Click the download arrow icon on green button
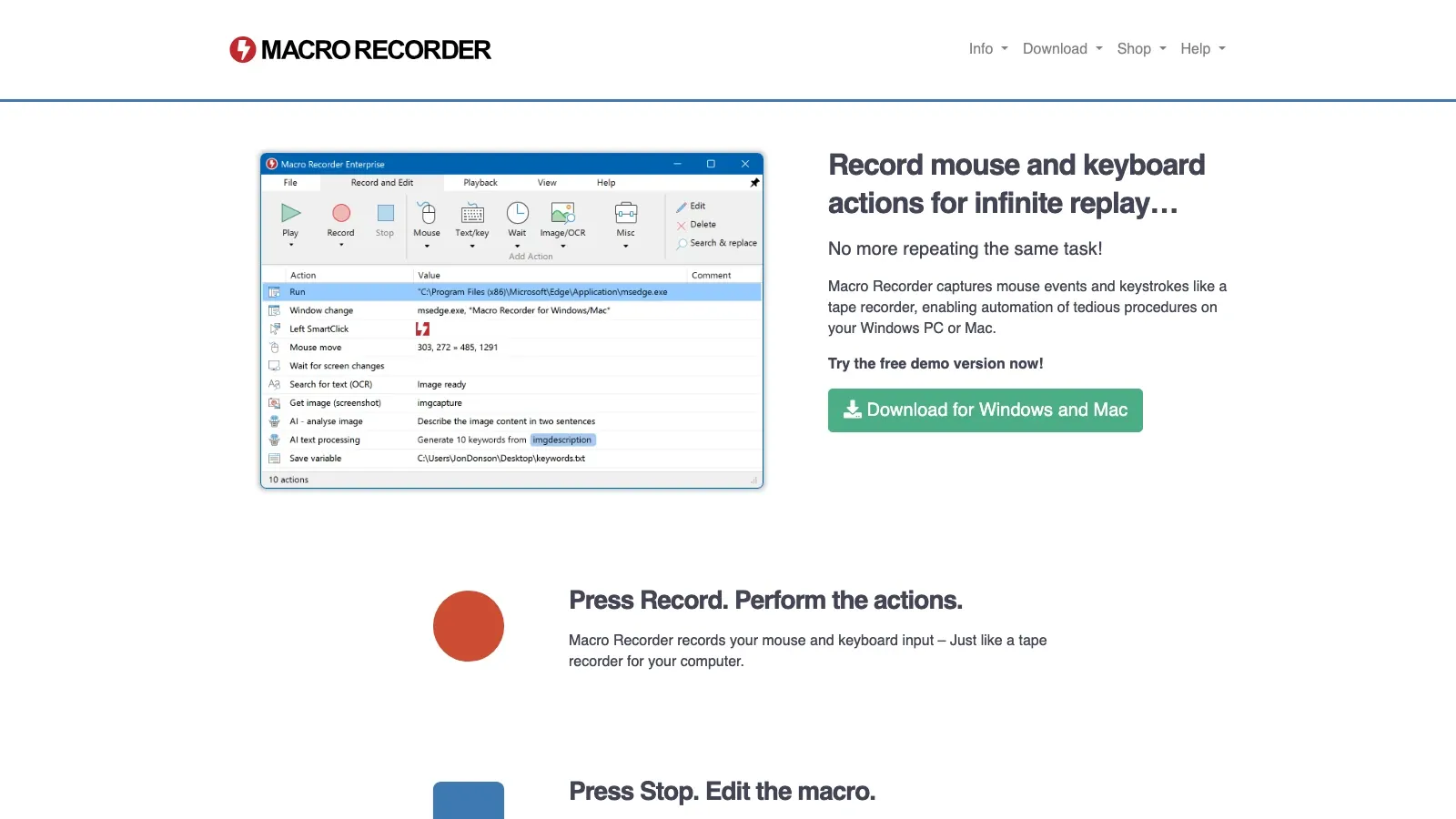This screenshot has width=1456, height=819. [853, 409]
